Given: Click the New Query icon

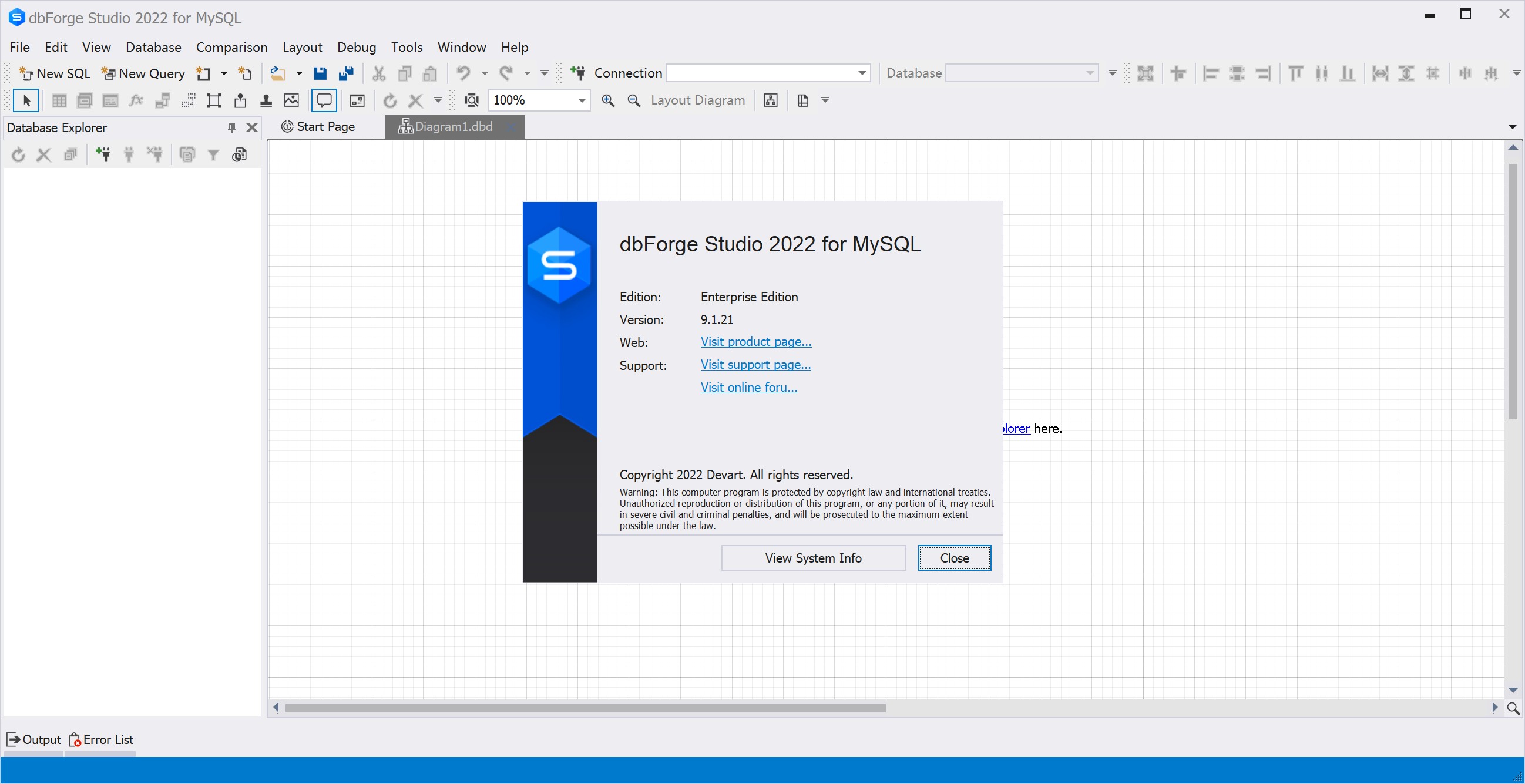Looking at the screenshot, I should (140, 72).
